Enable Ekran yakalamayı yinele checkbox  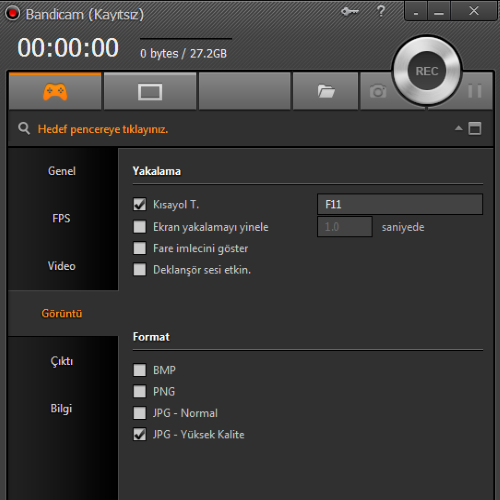pyautogui.click(x=140, y=227)
